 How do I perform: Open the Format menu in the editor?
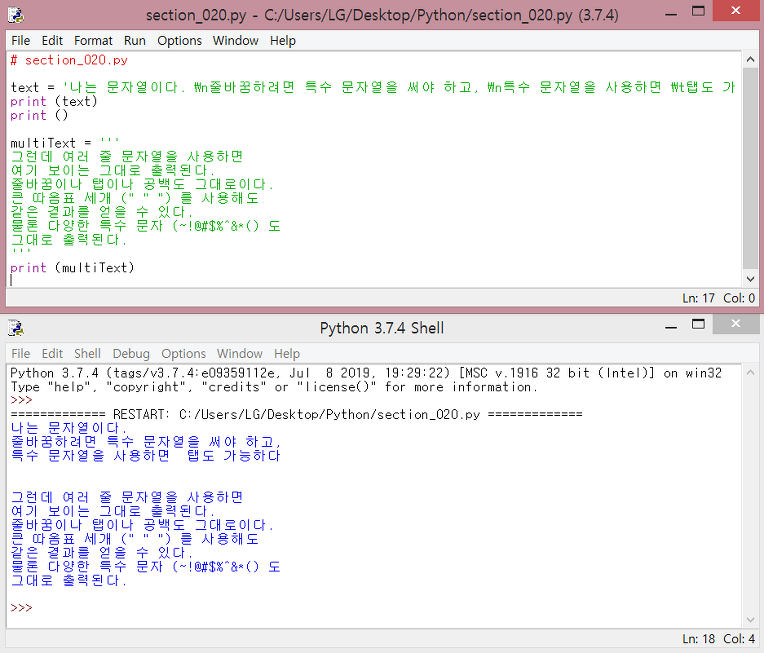[x=93, y=40]
